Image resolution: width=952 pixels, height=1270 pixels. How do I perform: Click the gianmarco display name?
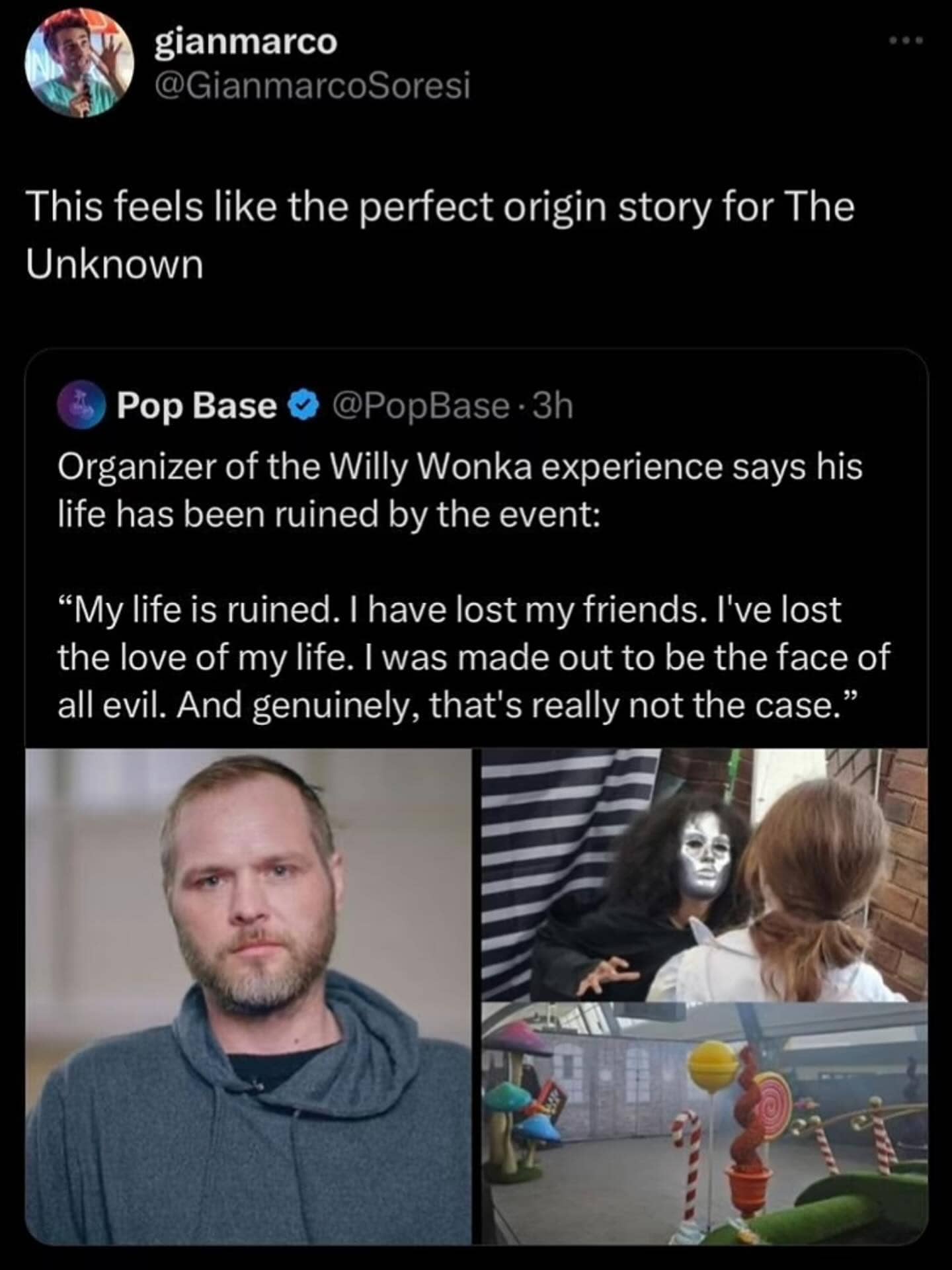pyautogui.click(x=245, y=43)
